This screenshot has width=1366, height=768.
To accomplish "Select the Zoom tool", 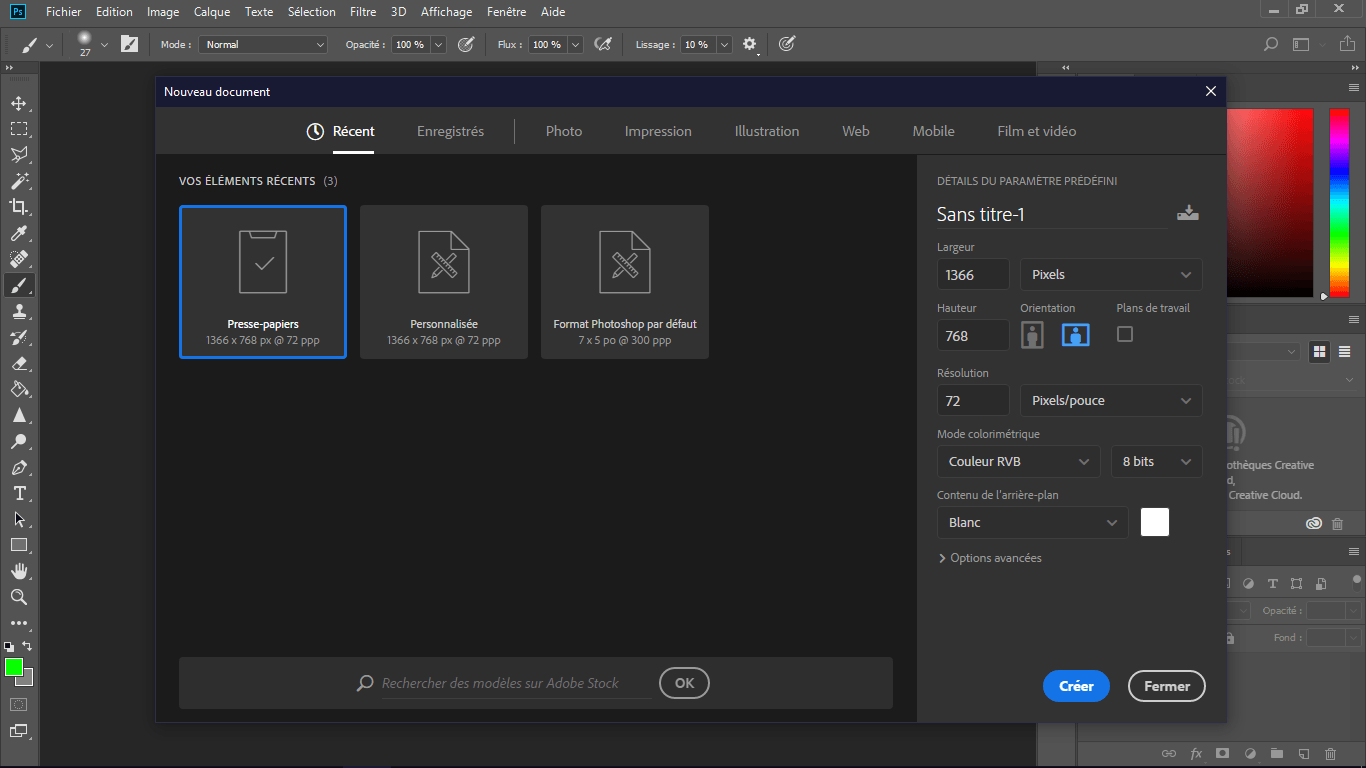I will pyautogui.click(x=18, y=597).
